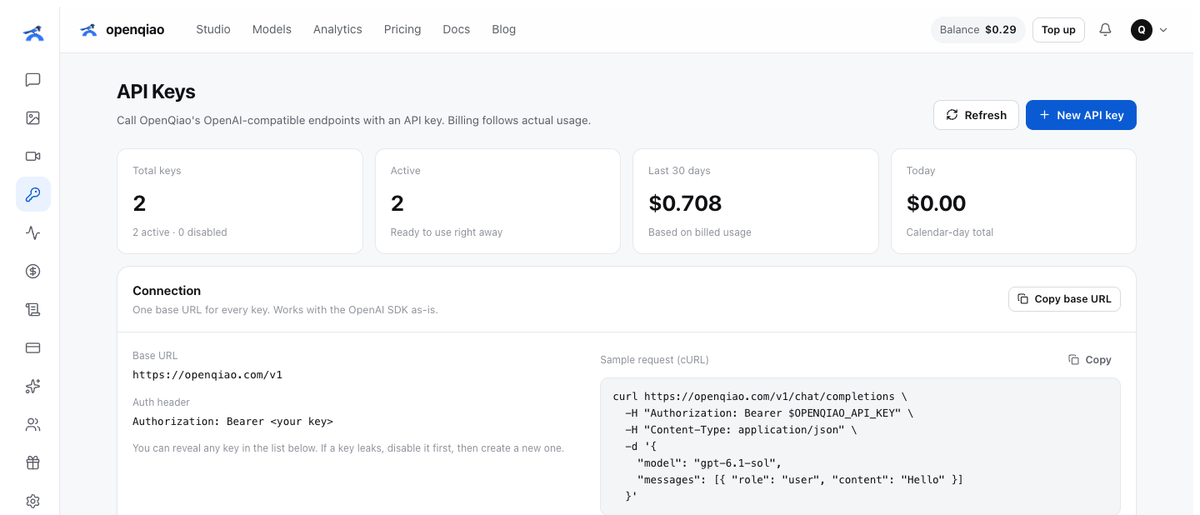Open the sparkles sidebar icon
The image size is (1200, 515).
pos(33,386)
